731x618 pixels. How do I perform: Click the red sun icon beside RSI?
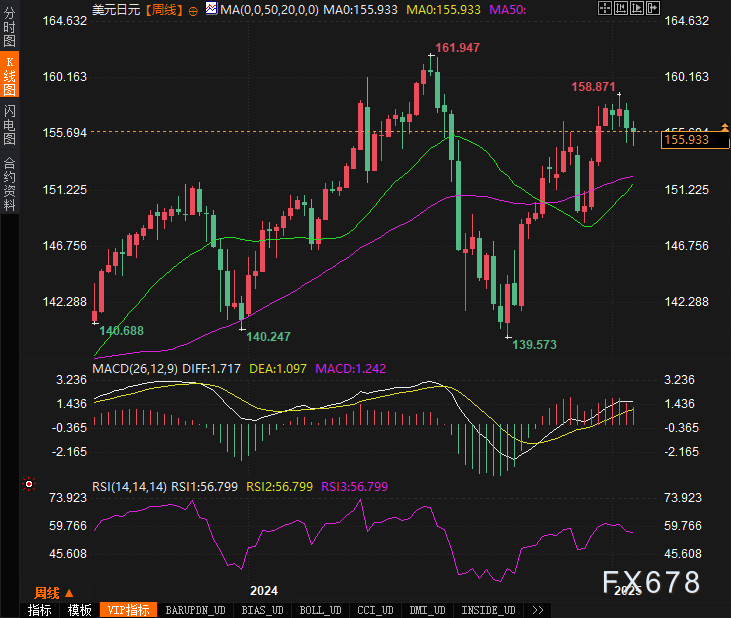coord(29,485)
